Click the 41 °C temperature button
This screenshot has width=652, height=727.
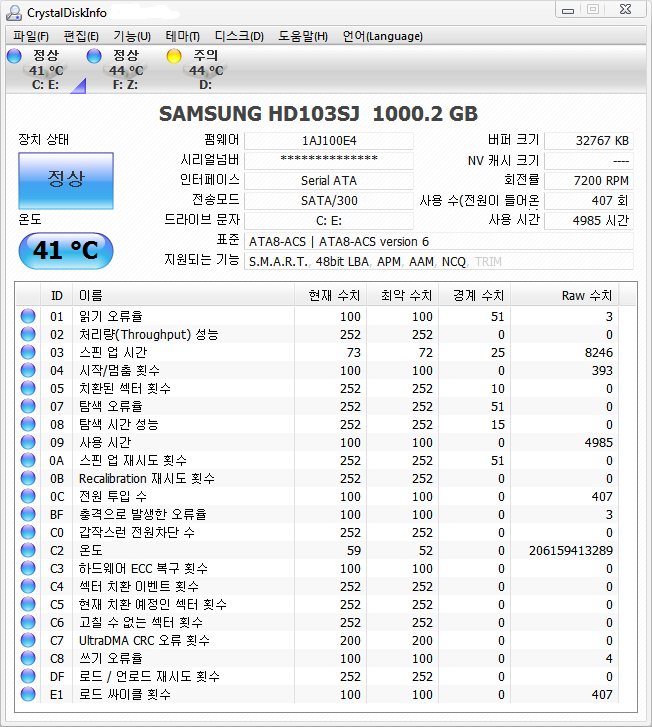pos(66,251)
